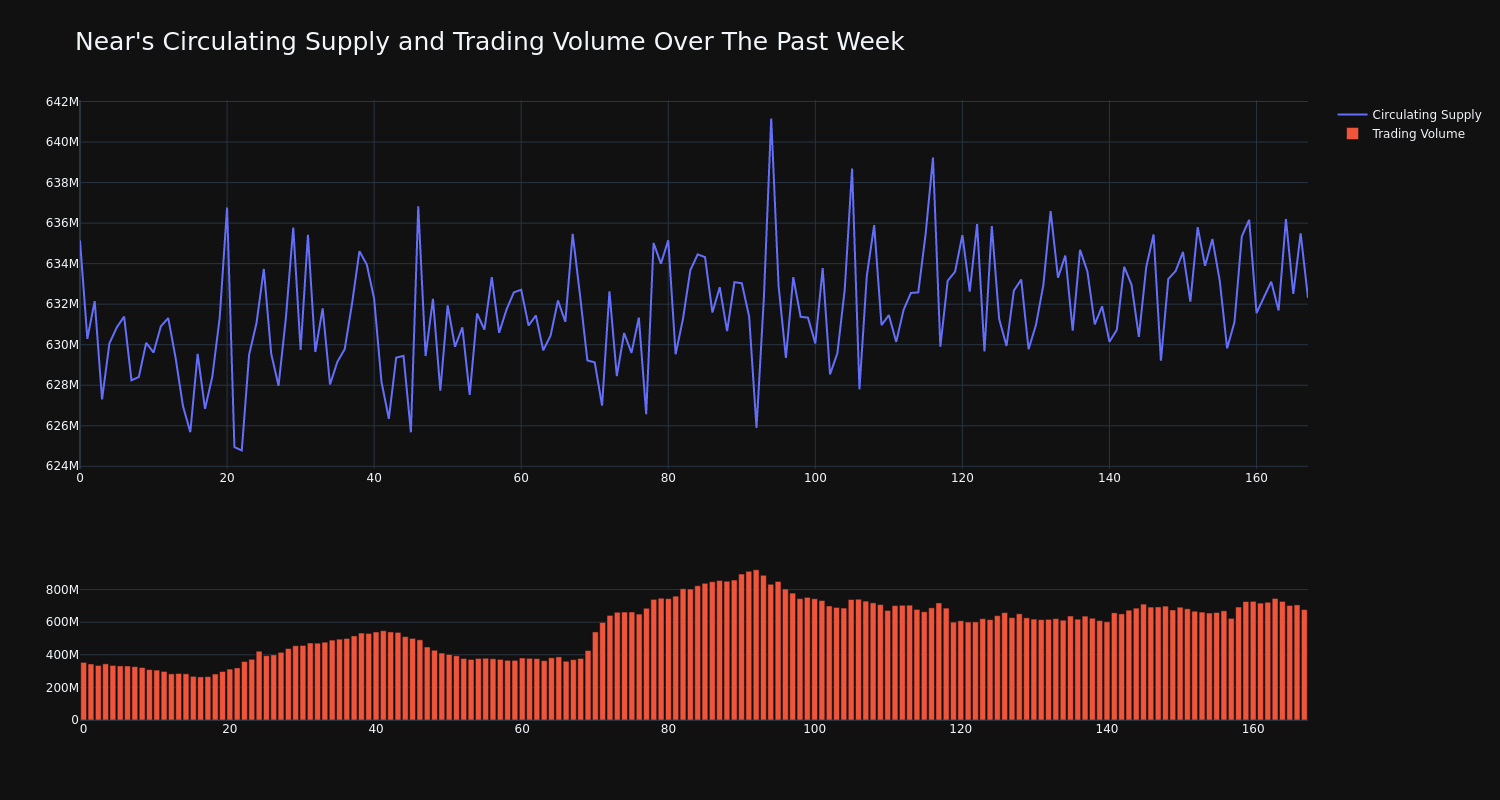Click the 600M label on volume axis
The height and width of the screenshot is (800, 1500).
click(62, 622)
